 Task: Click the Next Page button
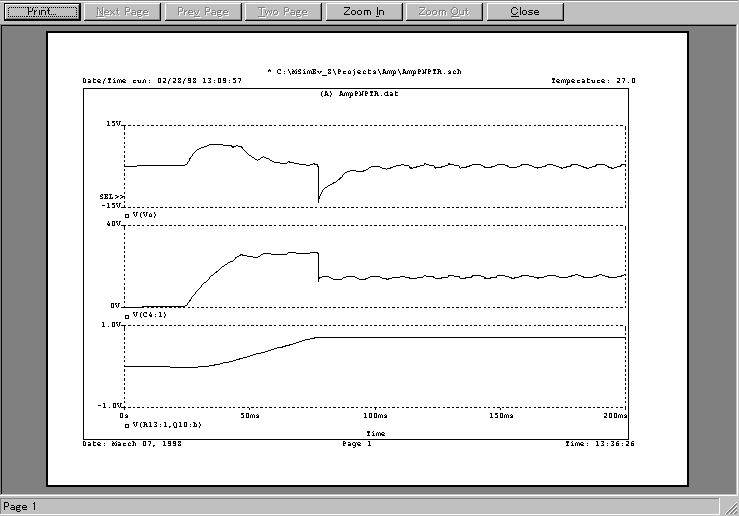pyautogui.click(x=123, y=12)
